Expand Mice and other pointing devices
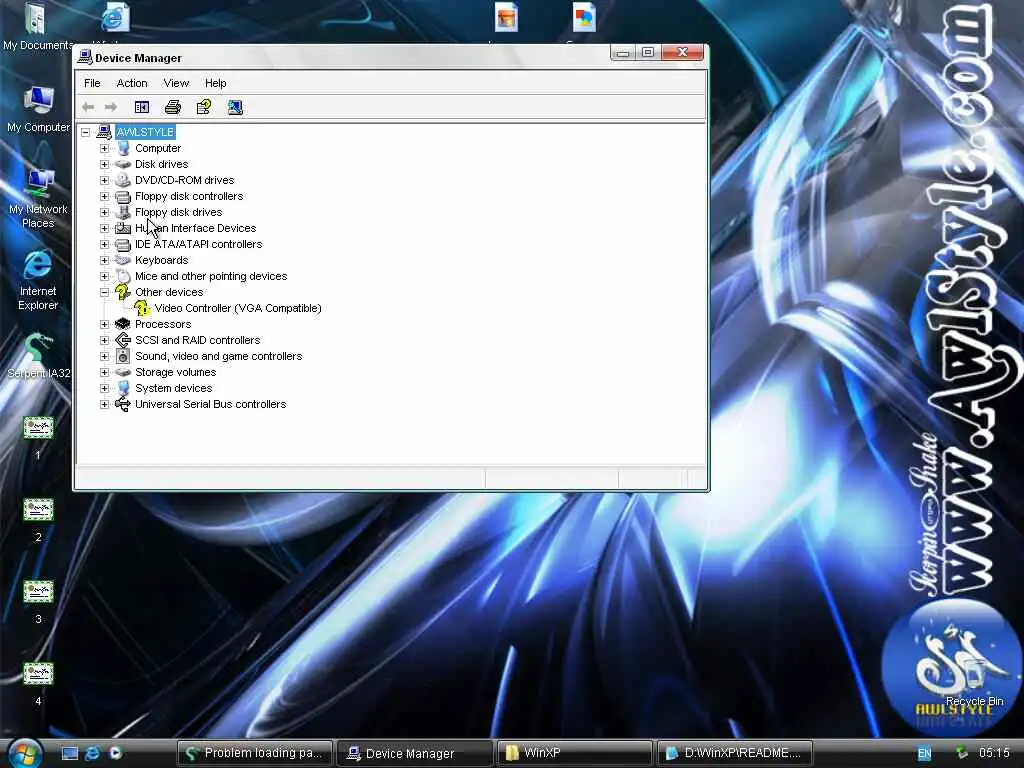This screenshot has height=768, width=1024. (104, 276)
